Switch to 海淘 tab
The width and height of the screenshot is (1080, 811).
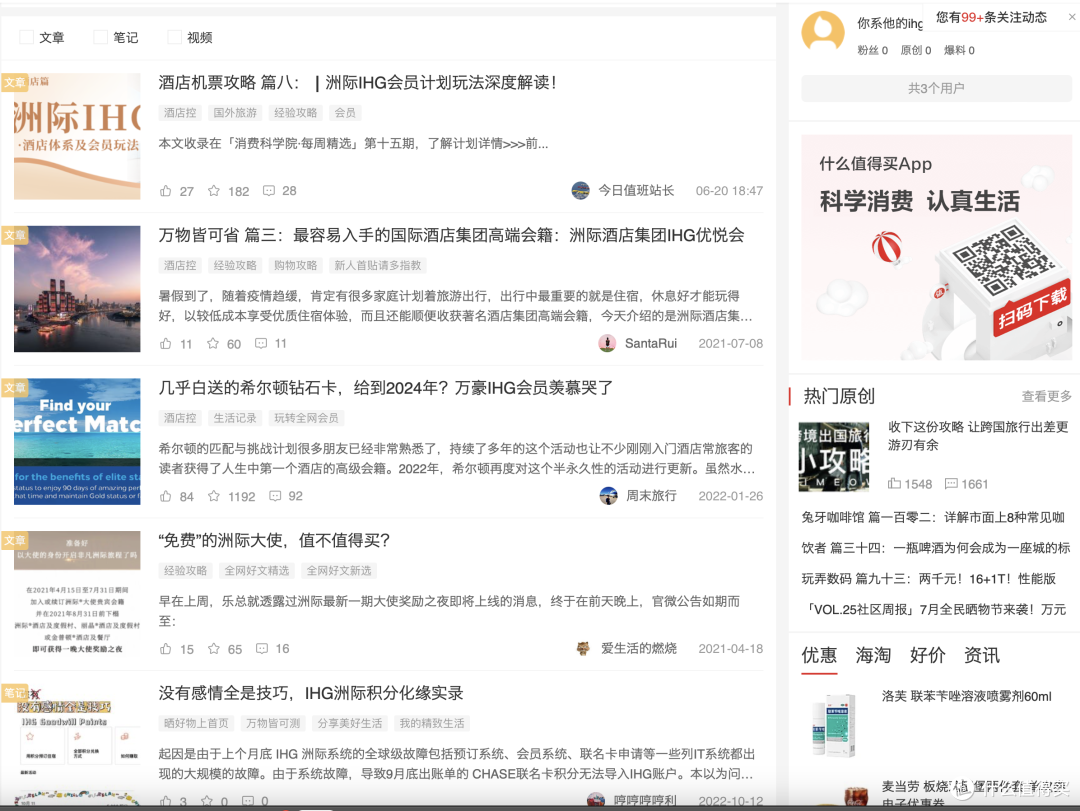(x=873, y=655)
